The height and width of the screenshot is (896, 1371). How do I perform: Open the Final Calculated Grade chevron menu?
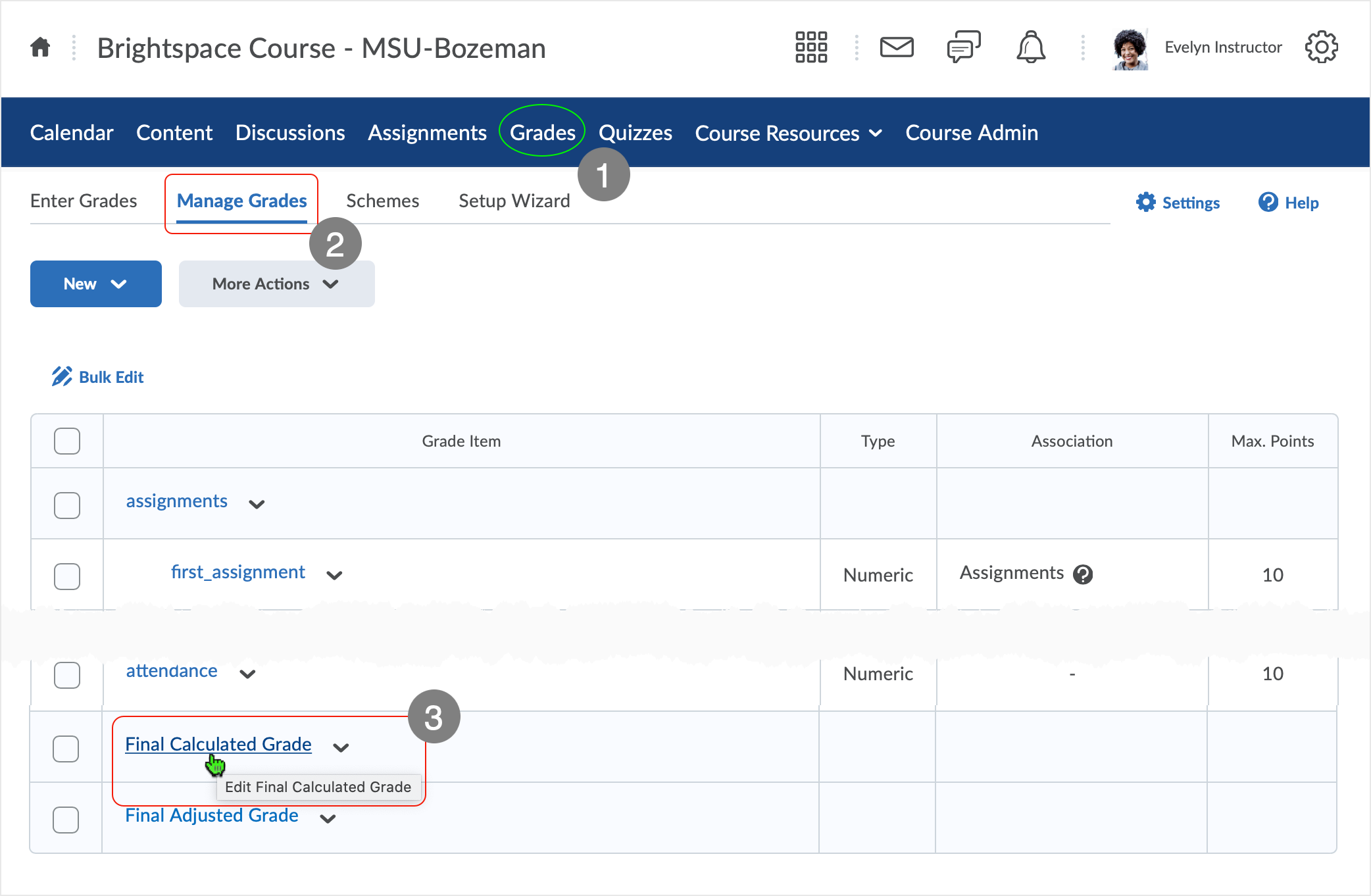click(x=341, y=747)
